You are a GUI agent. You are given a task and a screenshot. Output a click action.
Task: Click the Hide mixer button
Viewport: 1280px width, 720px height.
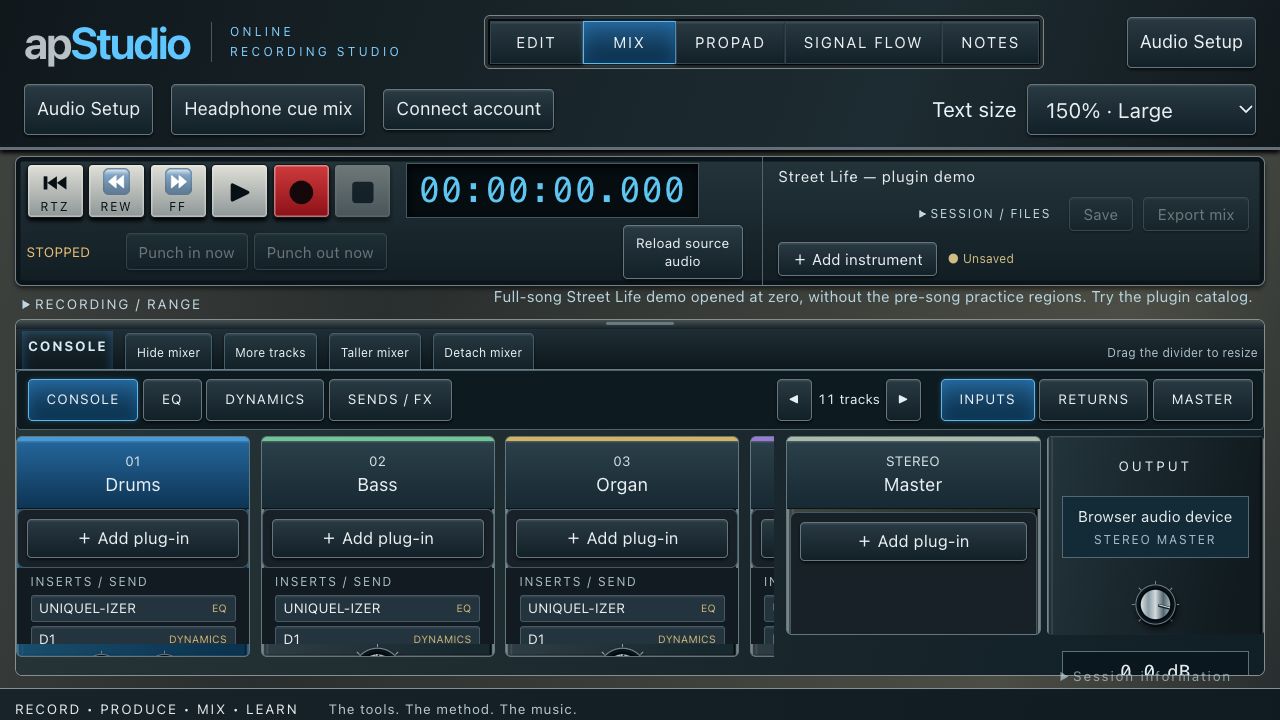click(x=168, y=352)
